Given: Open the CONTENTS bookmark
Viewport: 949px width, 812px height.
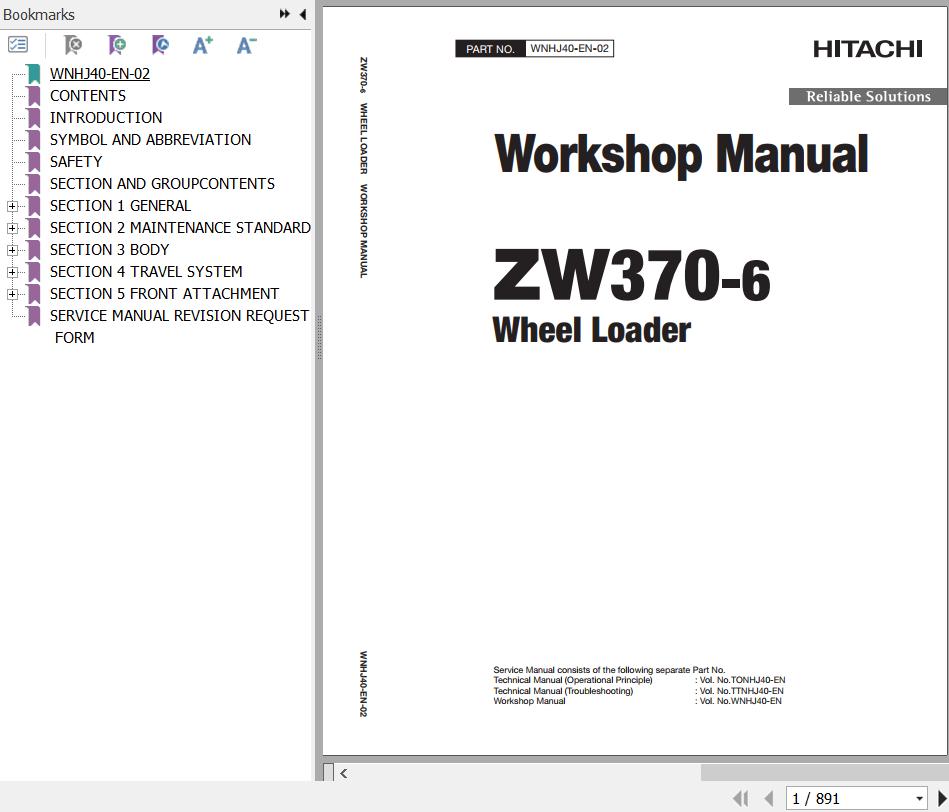Looking at the screenshot, I should (88, 96).
